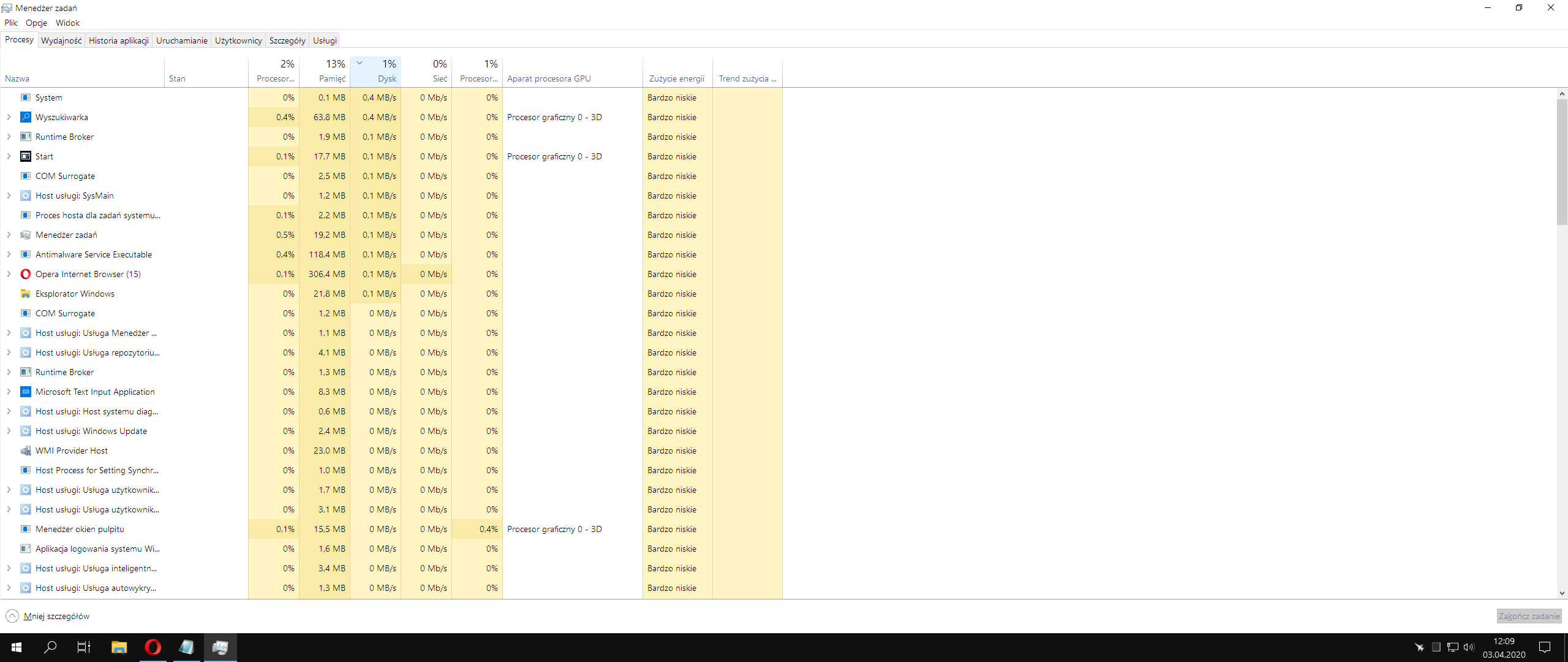The height and width of the screenshot is (662, 1568).
Task: Switch to the Wydajność tab
Action: (x=61, y=40)
